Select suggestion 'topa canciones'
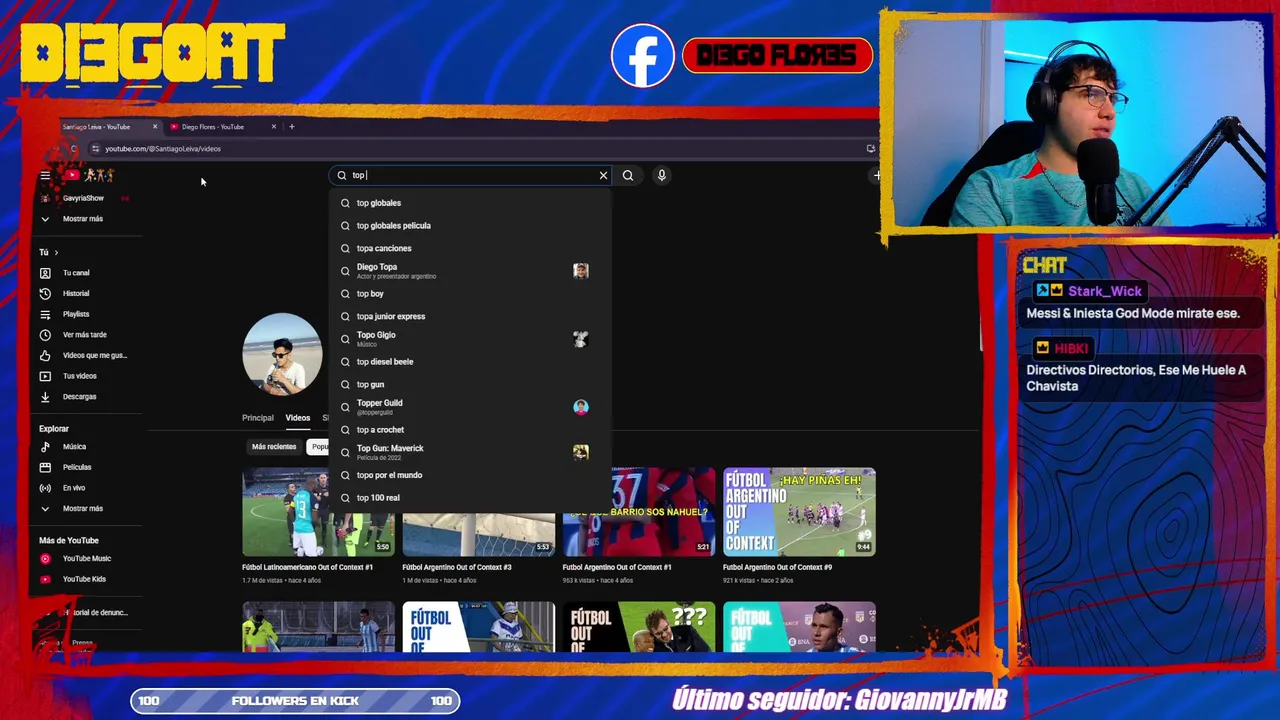 [x=470, y=248]
